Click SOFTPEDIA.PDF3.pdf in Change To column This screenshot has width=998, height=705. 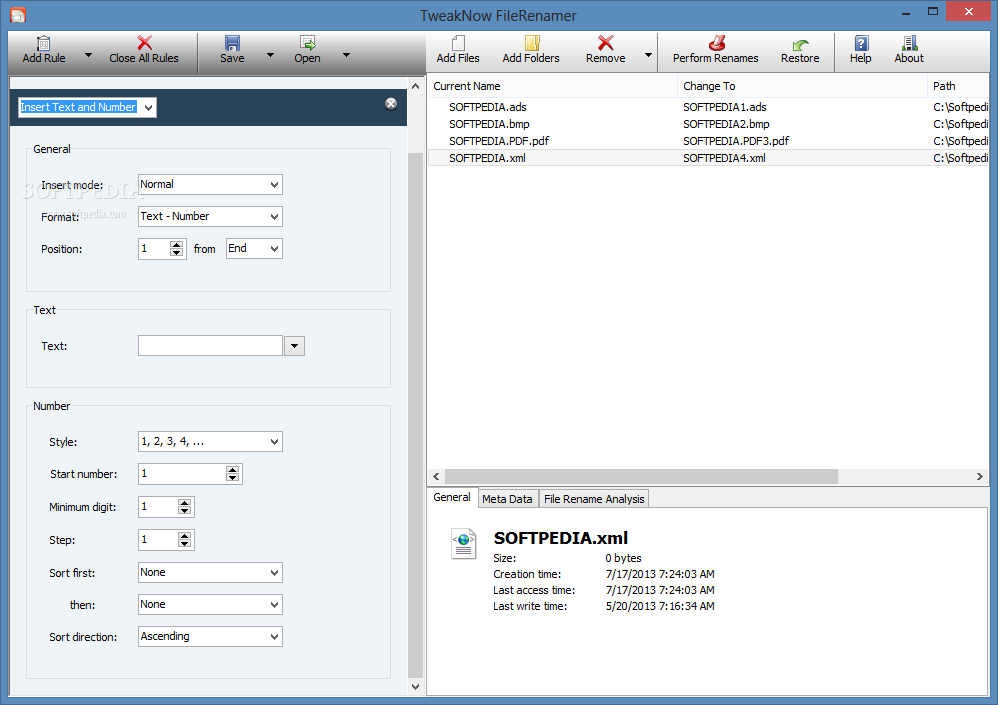point(736,141)
